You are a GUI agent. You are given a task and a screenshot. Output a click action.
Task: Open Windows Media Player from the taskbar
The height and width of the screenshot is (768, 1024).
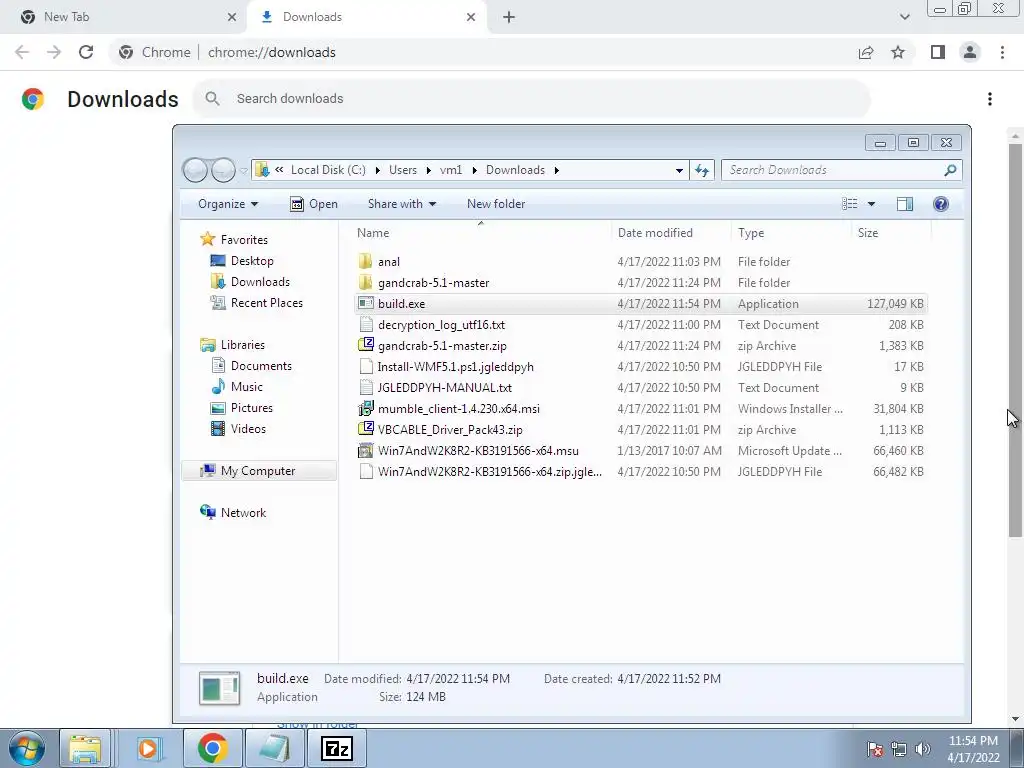(148, 748)
